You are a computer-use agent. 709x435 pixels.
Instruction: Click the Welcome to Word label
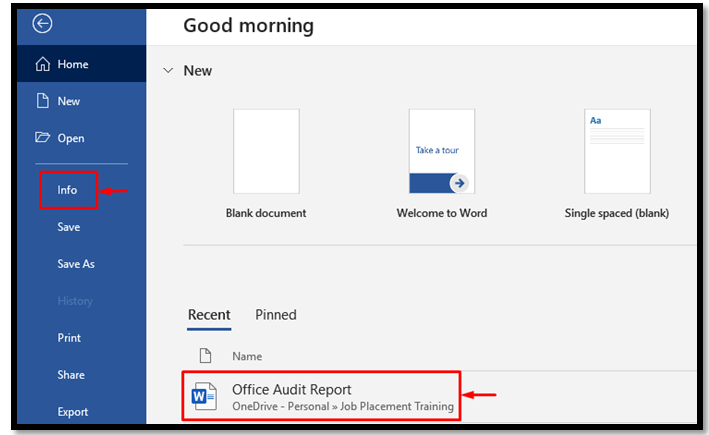click(442, 213)
